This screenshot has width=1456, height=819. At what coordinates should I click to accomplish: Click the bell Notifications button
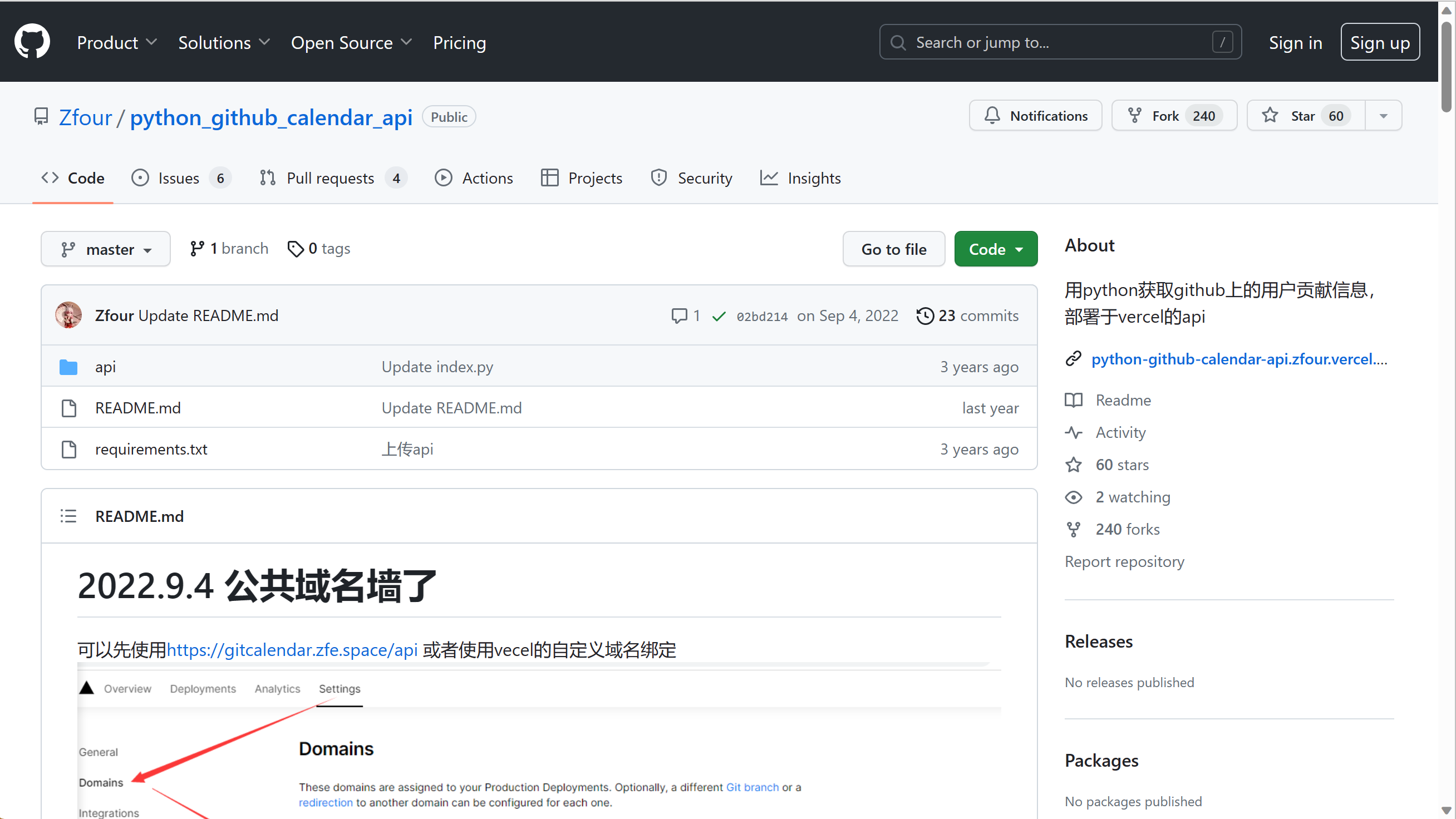1035,116
